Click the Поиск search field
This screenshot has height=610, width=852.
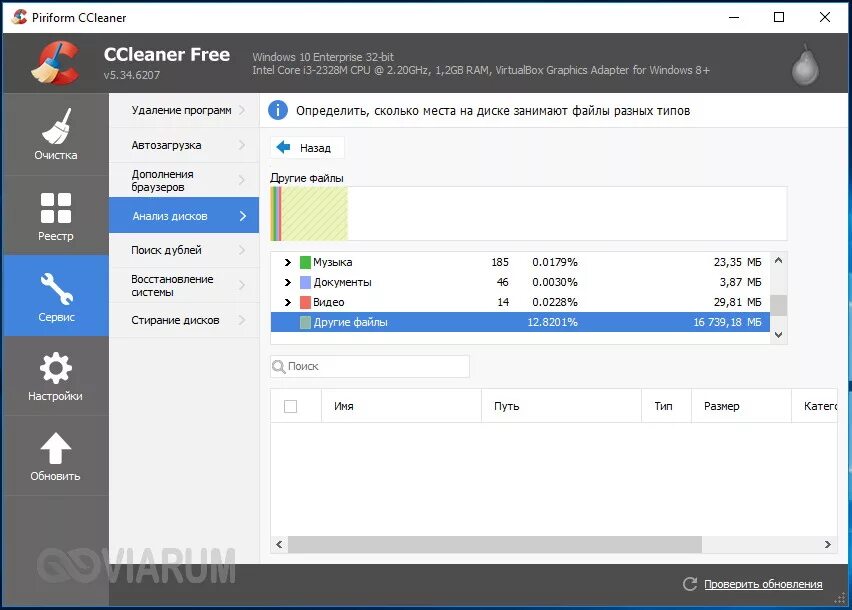[370, 367]
